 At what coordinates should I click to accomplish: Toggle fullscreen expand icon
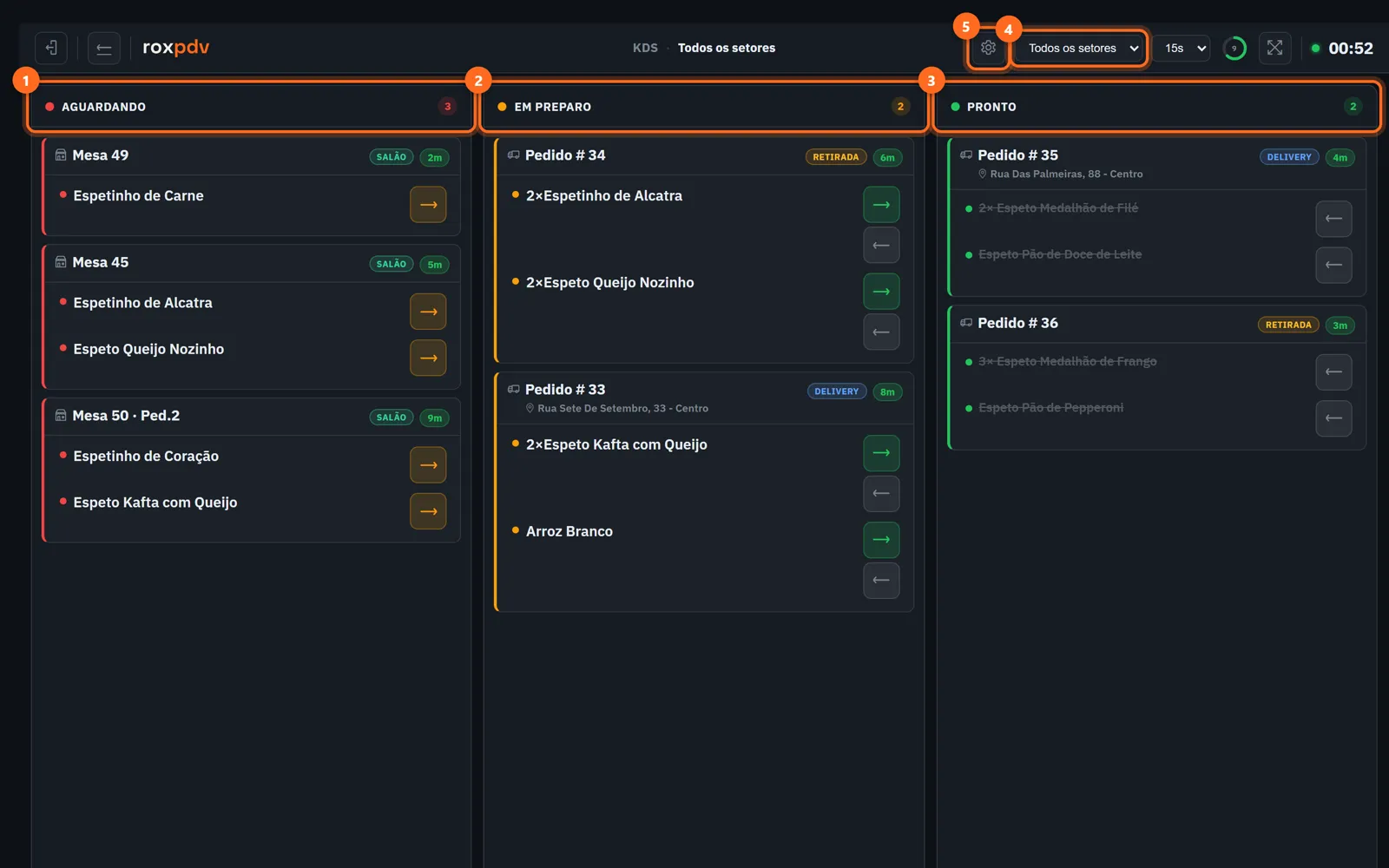coord(1274,48)
